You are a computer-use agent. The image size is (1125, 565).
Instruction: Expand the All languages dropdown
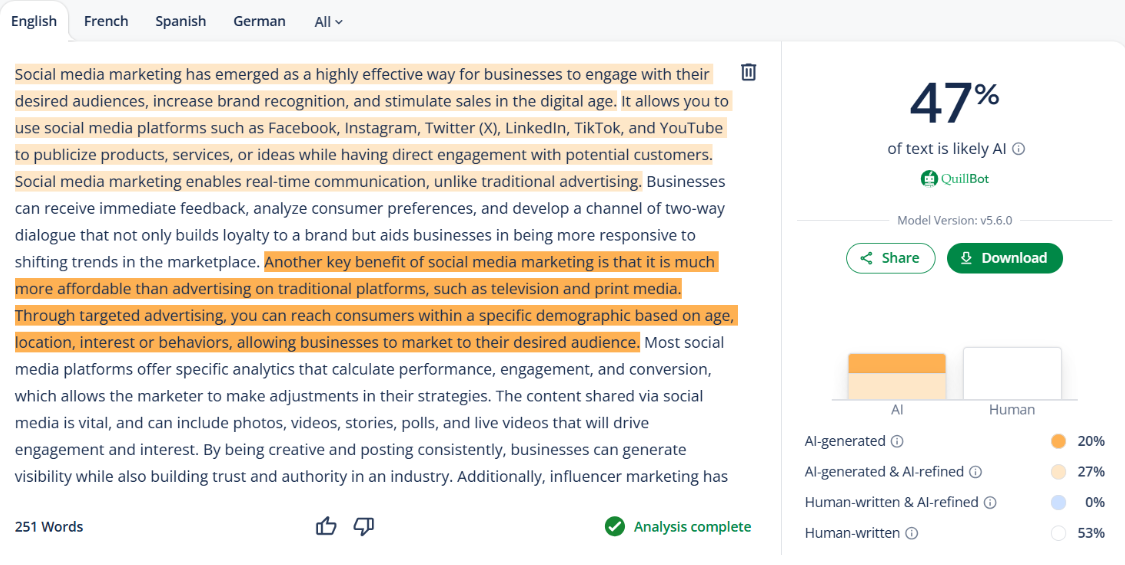328,21
